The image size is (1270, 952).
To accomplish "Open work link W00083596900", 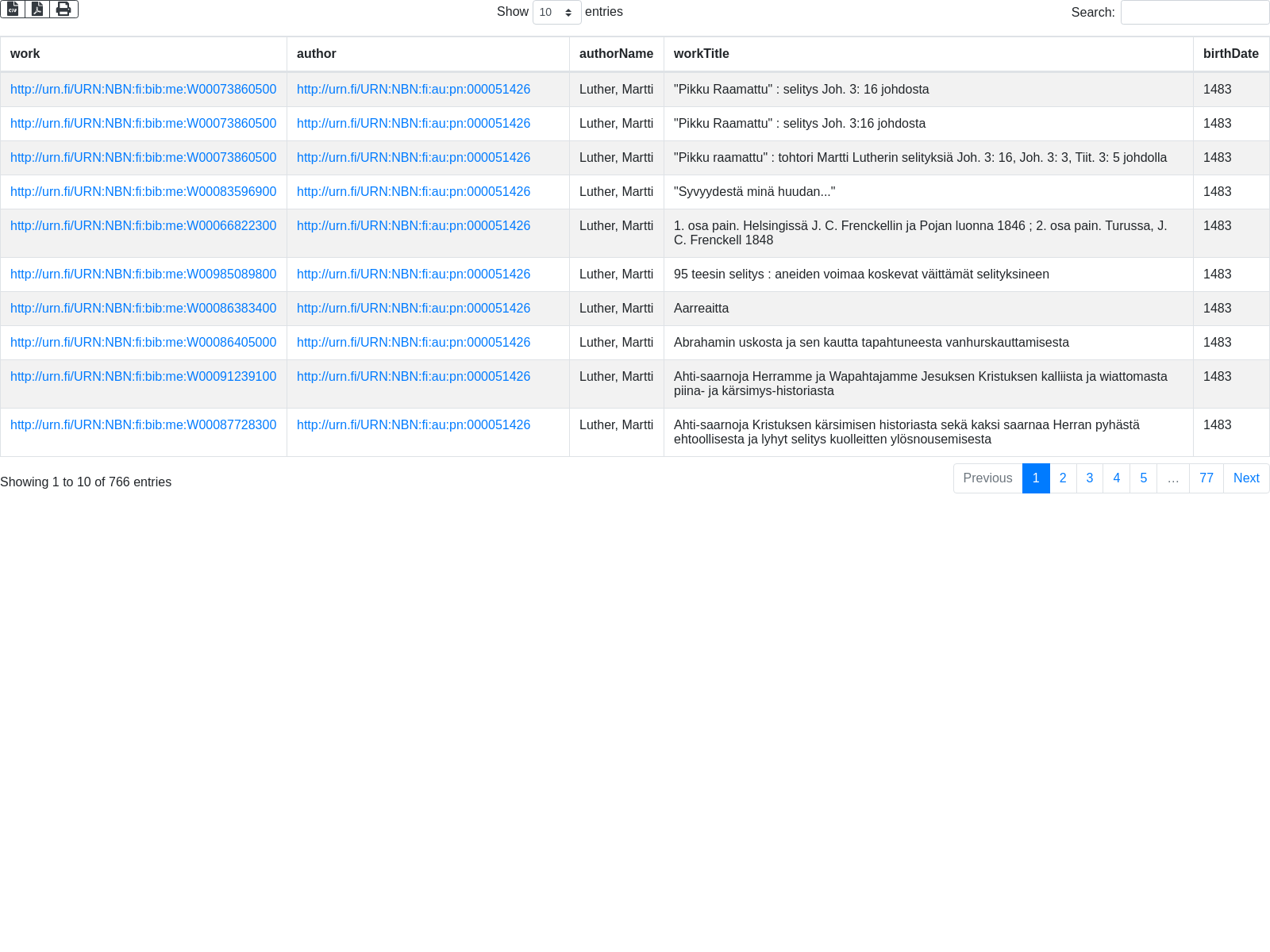I will pos(143,192).
